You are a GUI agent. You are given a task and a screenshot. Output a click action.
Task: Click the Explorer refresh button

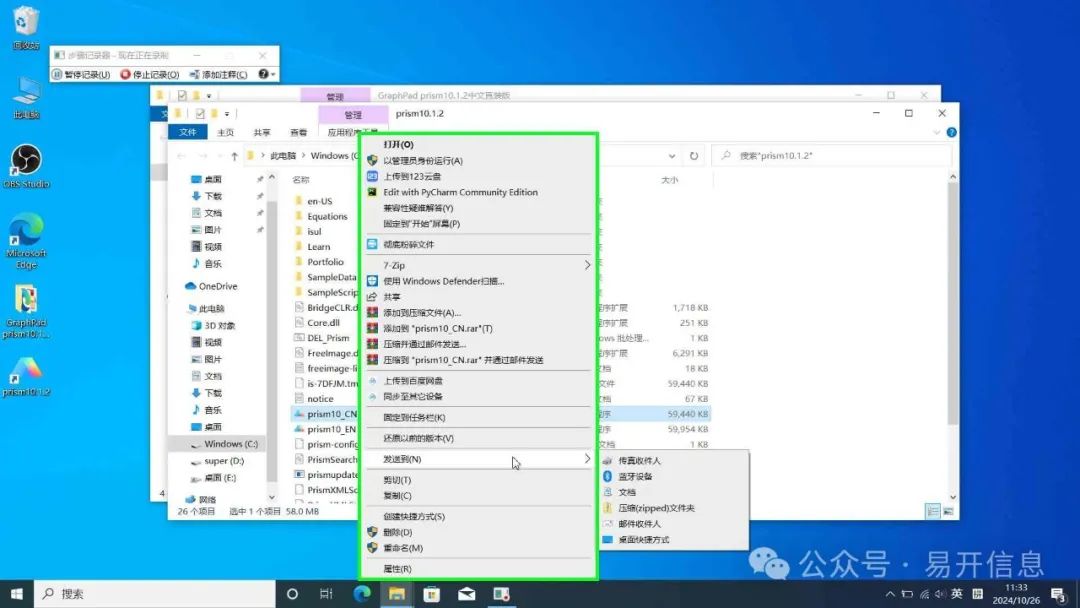click(694, 156)
